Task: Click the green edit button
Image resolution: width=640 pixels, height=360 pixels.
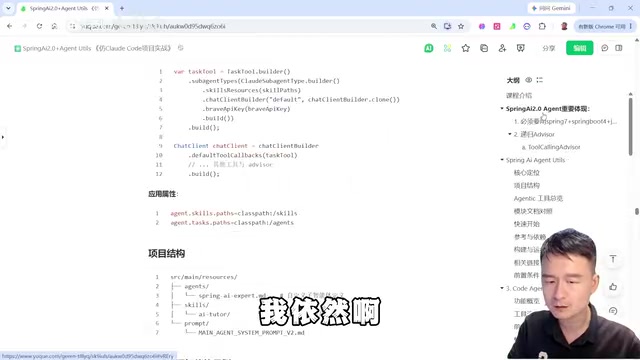Action: (x=580, y=48)
